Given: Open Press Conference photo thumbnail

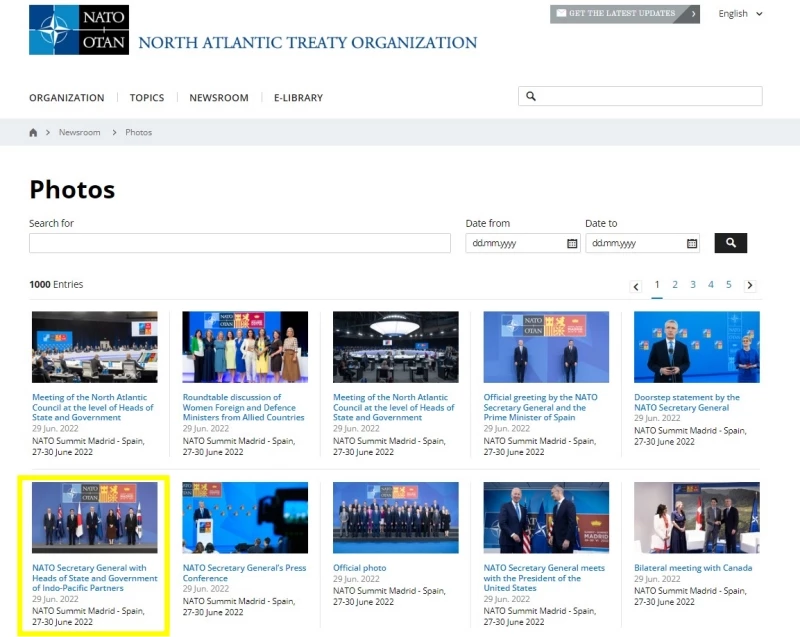Looking at the screenshot, I should (245, 518).
